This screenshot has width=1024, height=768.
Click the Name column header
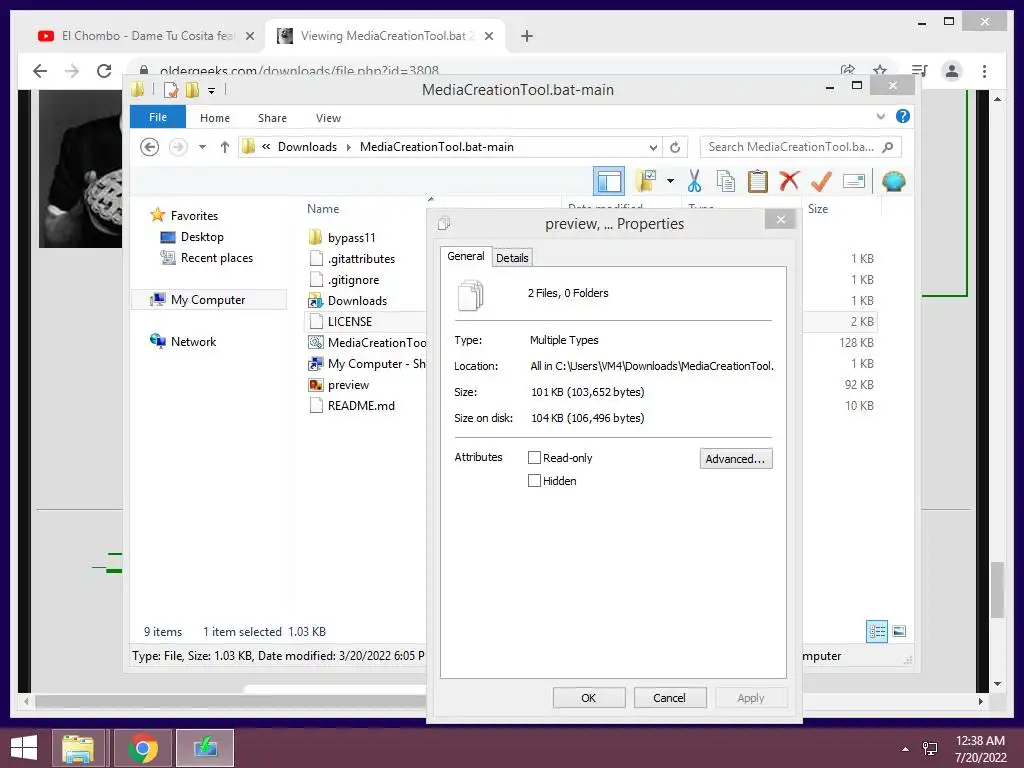click(323, 209)
